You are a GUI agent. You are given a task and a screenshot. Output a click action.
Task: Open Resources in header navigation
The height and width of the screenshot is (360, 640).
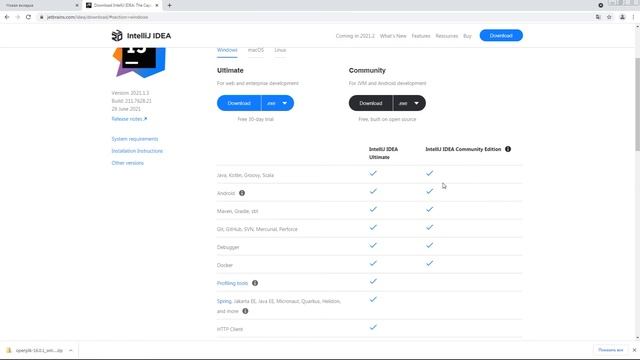(447, 36)
